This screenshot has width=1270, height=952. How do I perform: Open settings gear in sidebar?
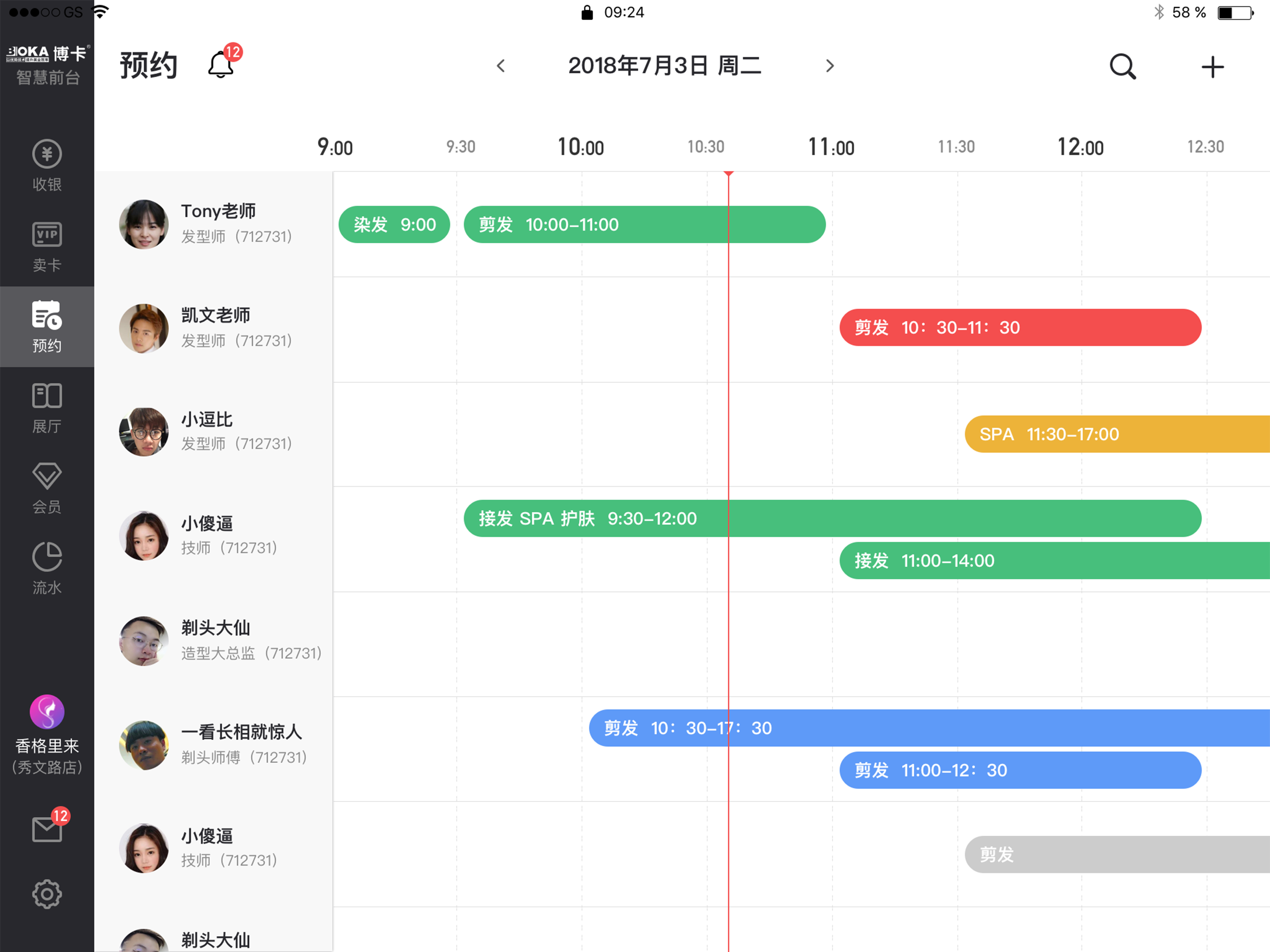pos(47,893)
